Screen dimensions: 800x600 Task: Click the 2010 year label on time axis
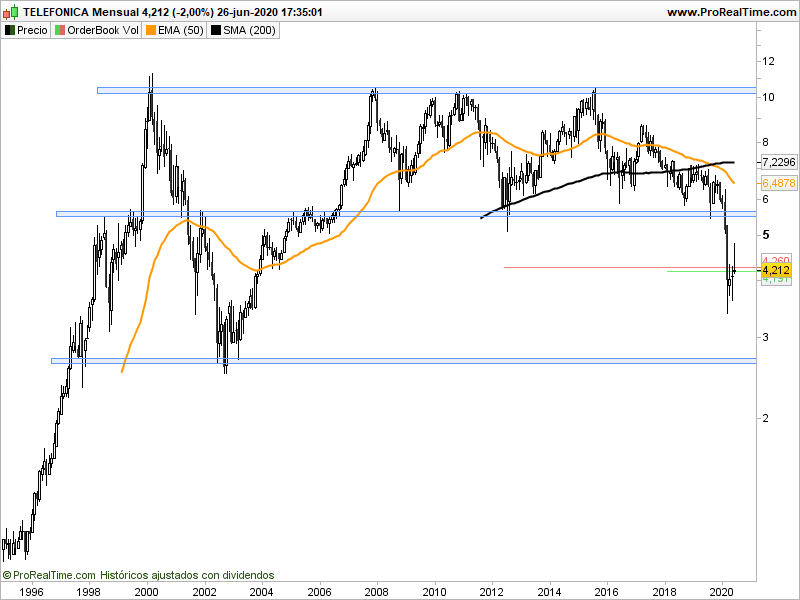pyautogui.click(x=435, y=592)
